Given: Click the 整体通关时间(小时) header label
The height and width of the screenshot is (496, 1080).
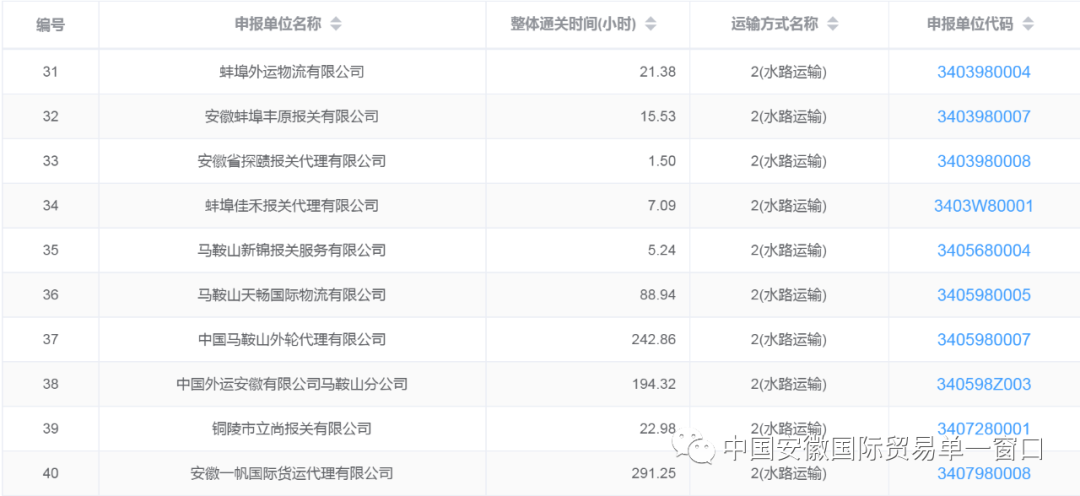Looking at the screenshot, I should pyautogui.click(x=573, y=24).
